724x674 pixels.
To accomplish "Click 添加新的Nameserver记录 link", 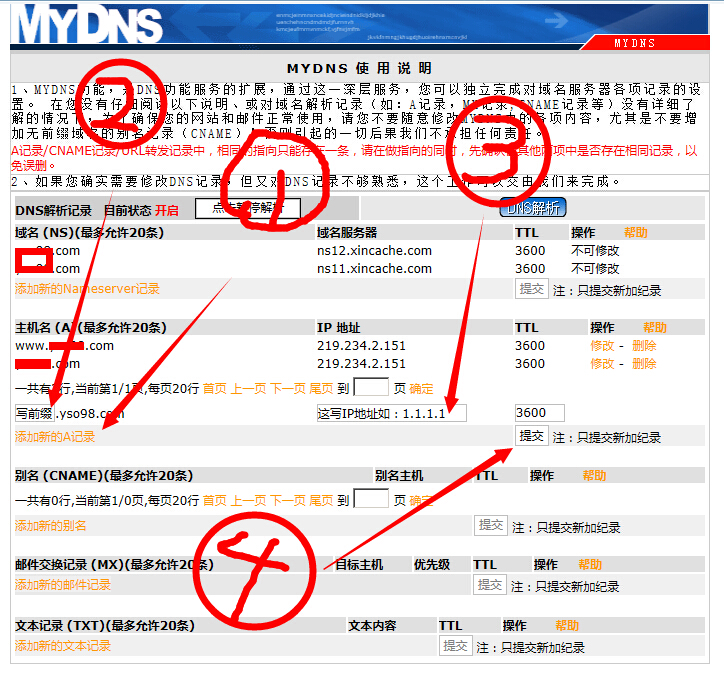I will [87, 289].
